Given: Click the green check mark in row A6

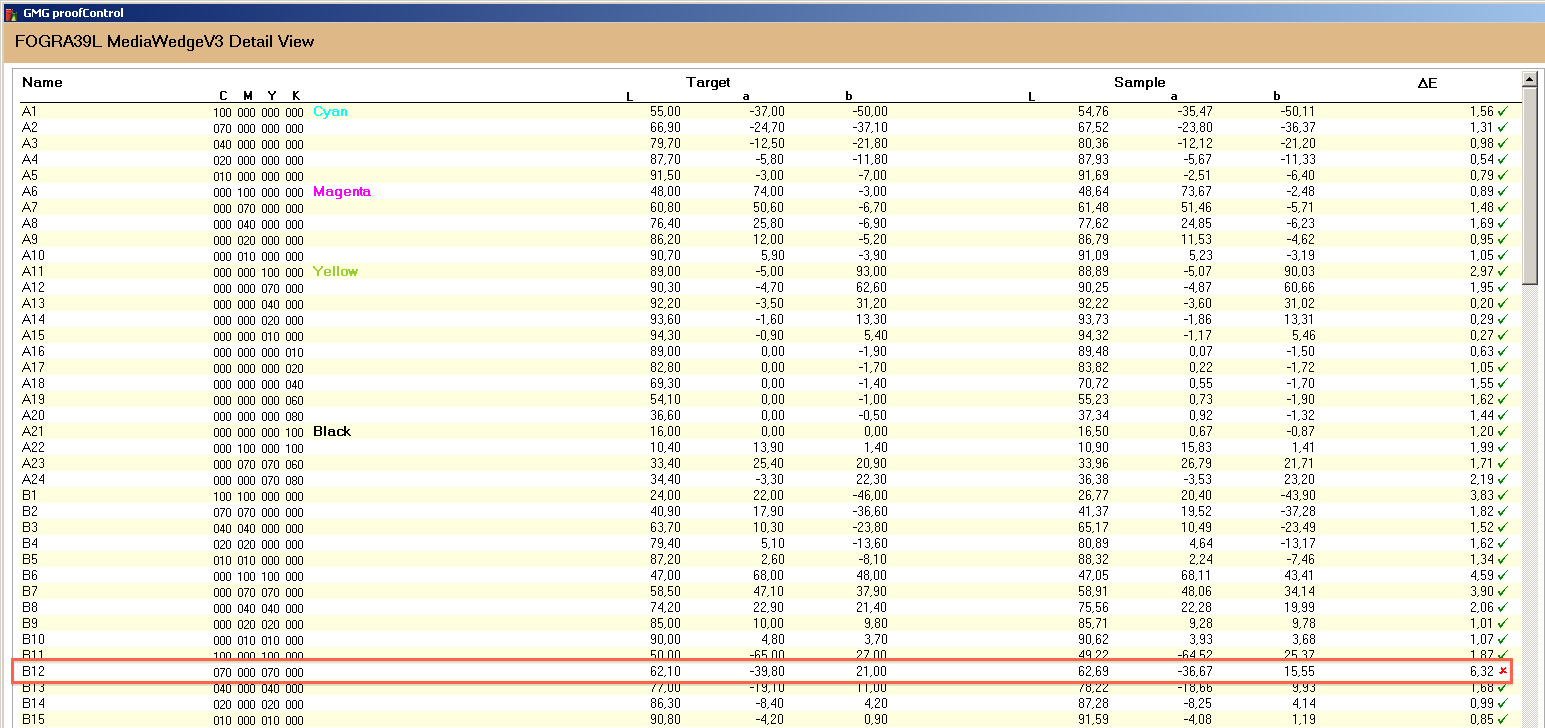Looking at the screenshot, I should coord(1503,191).
